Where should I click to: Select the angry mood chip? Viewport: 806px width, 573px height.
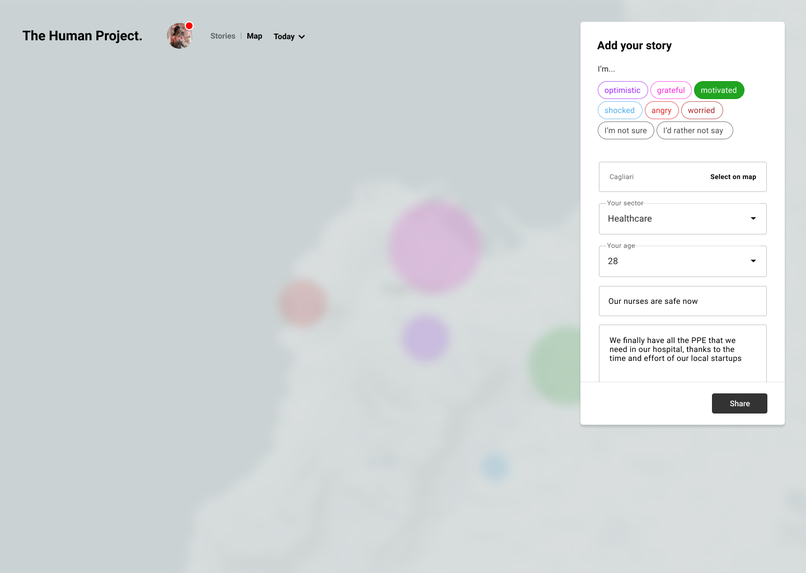point(662,110)
